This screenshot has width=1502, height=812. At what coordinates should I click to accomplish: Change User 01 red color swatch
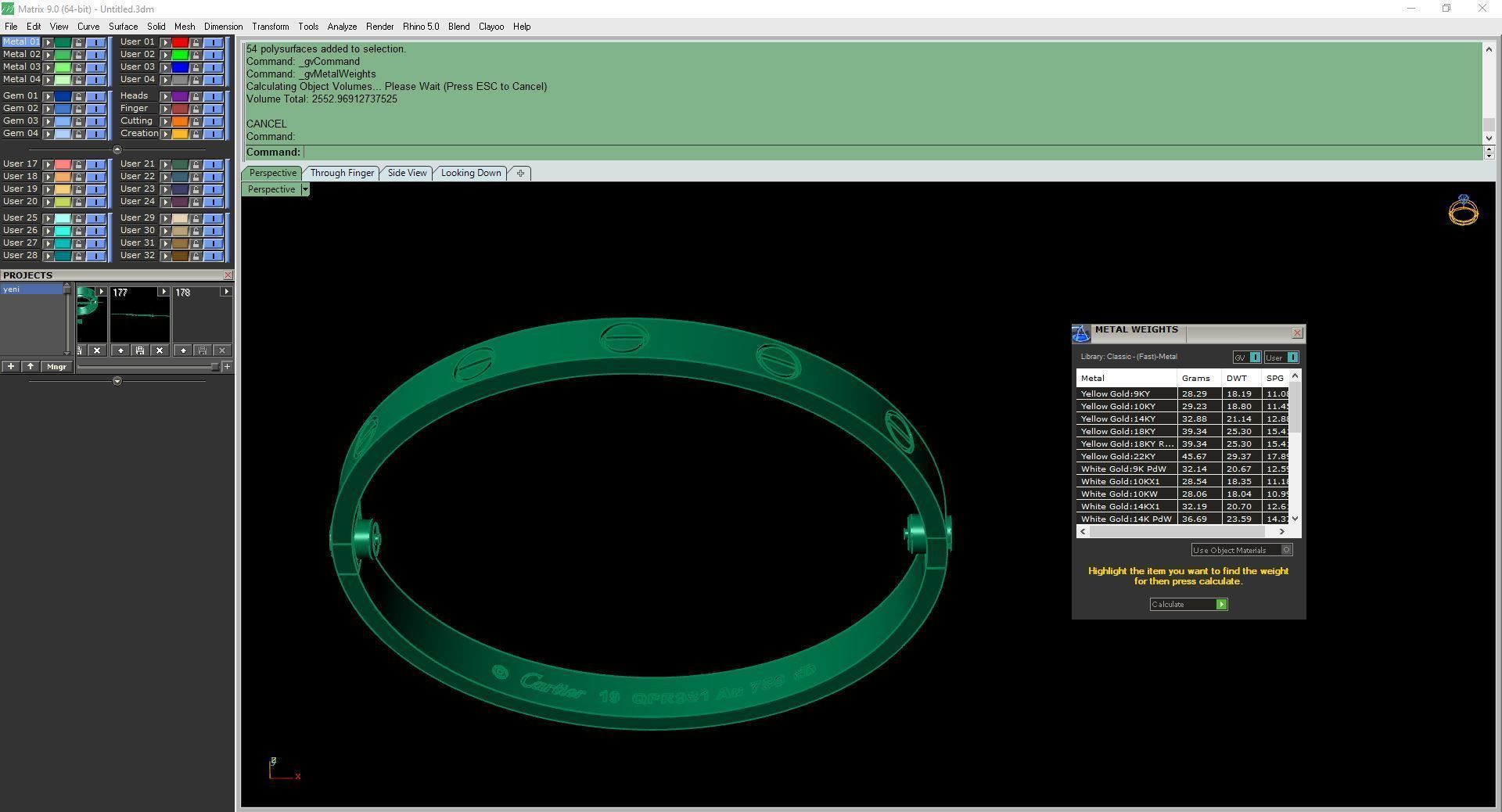click(180, 42)
